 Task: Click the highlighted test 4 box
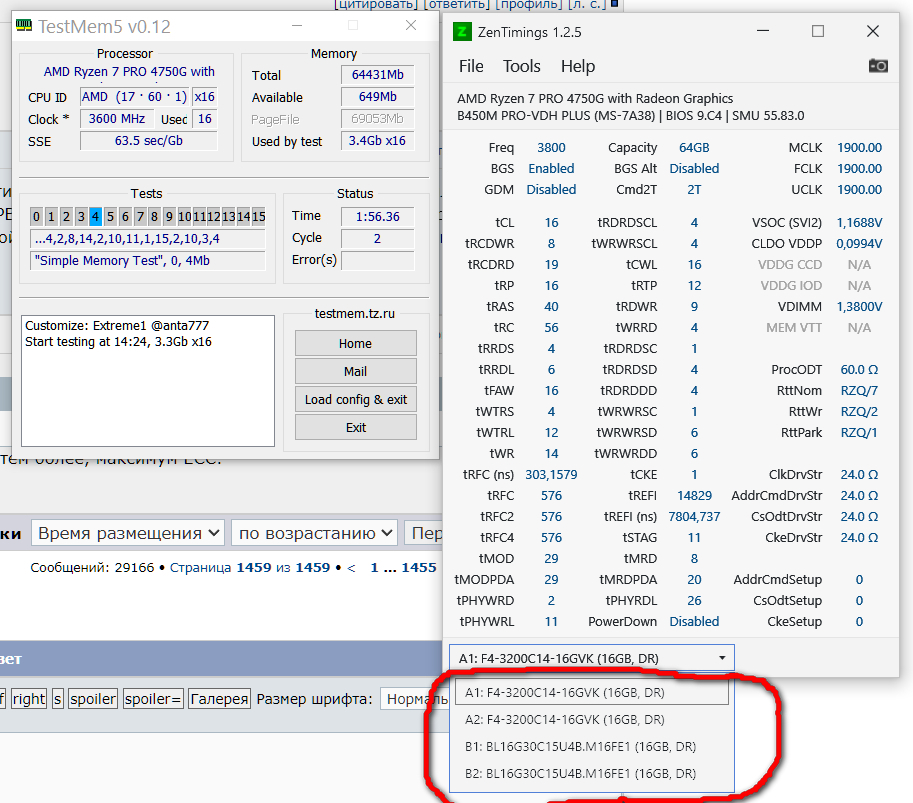pos(95,217)
